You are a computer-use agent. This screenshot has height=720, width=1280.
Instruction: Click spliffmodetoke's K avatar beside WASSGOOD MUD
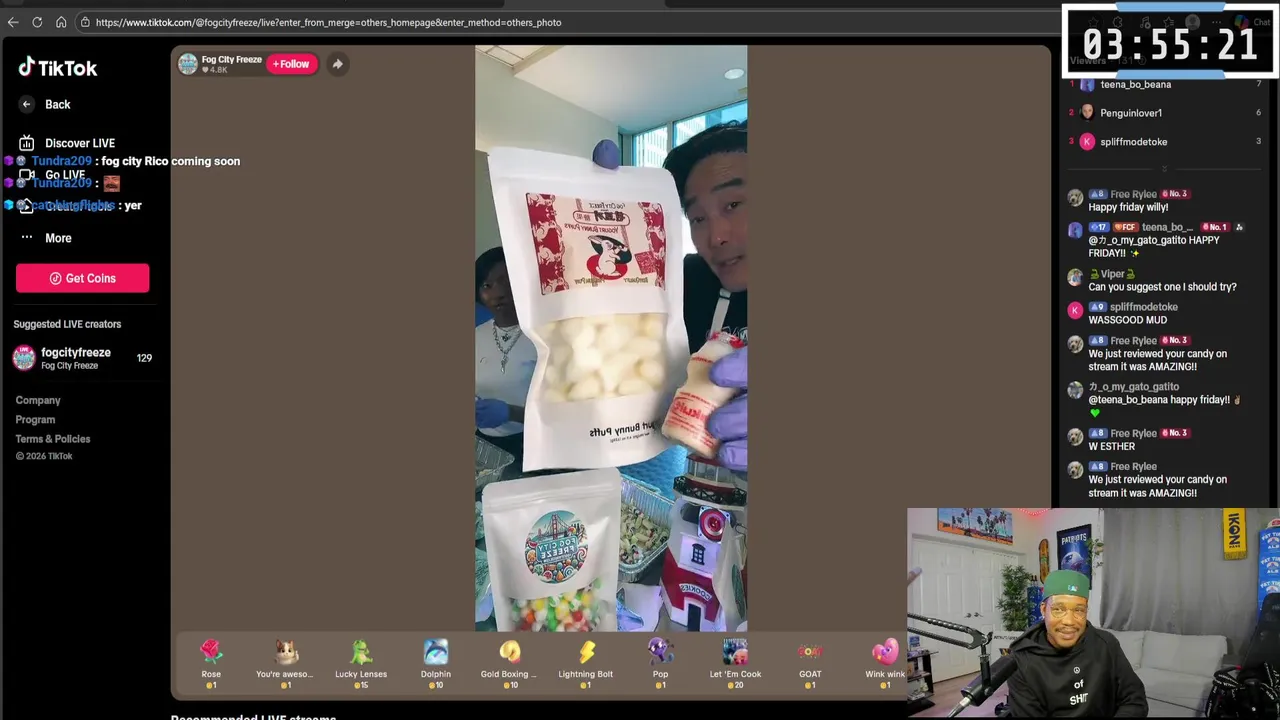coord(1075,311)
